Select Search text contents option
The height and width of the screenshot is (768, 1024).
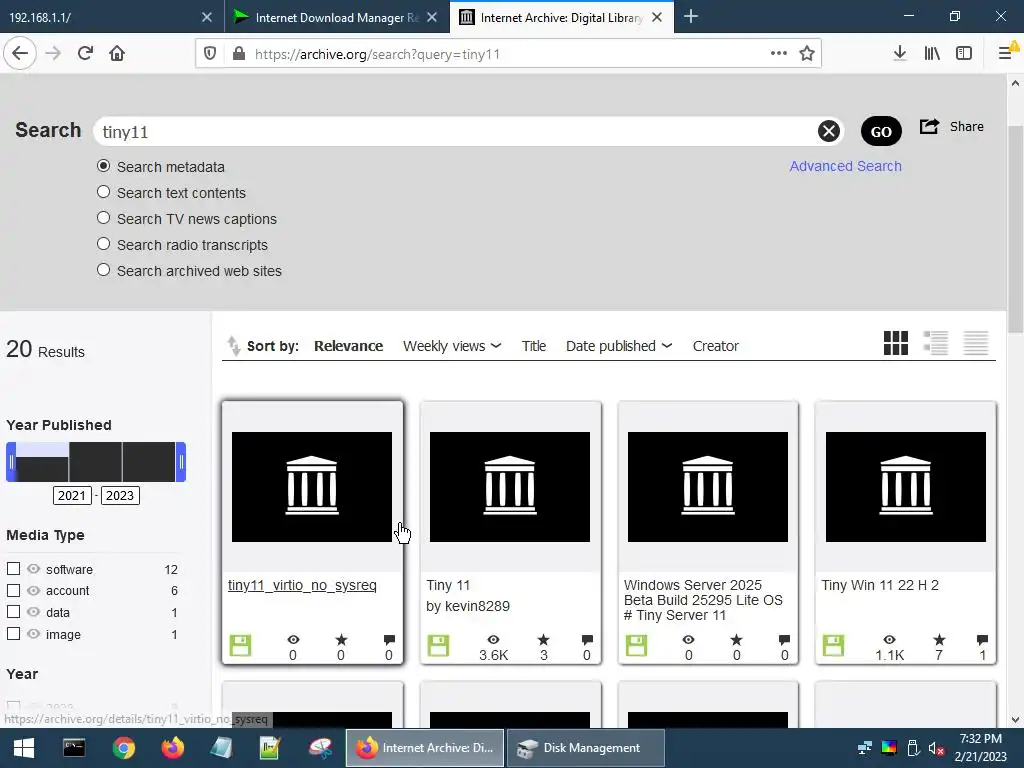[x=103, y=192]
